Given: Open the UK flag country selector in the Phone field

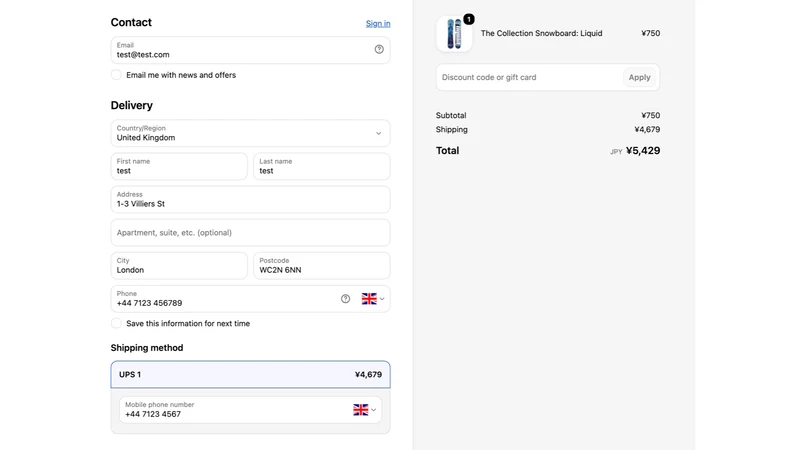Looking at the screenshot, I should (x=373, y=299).
